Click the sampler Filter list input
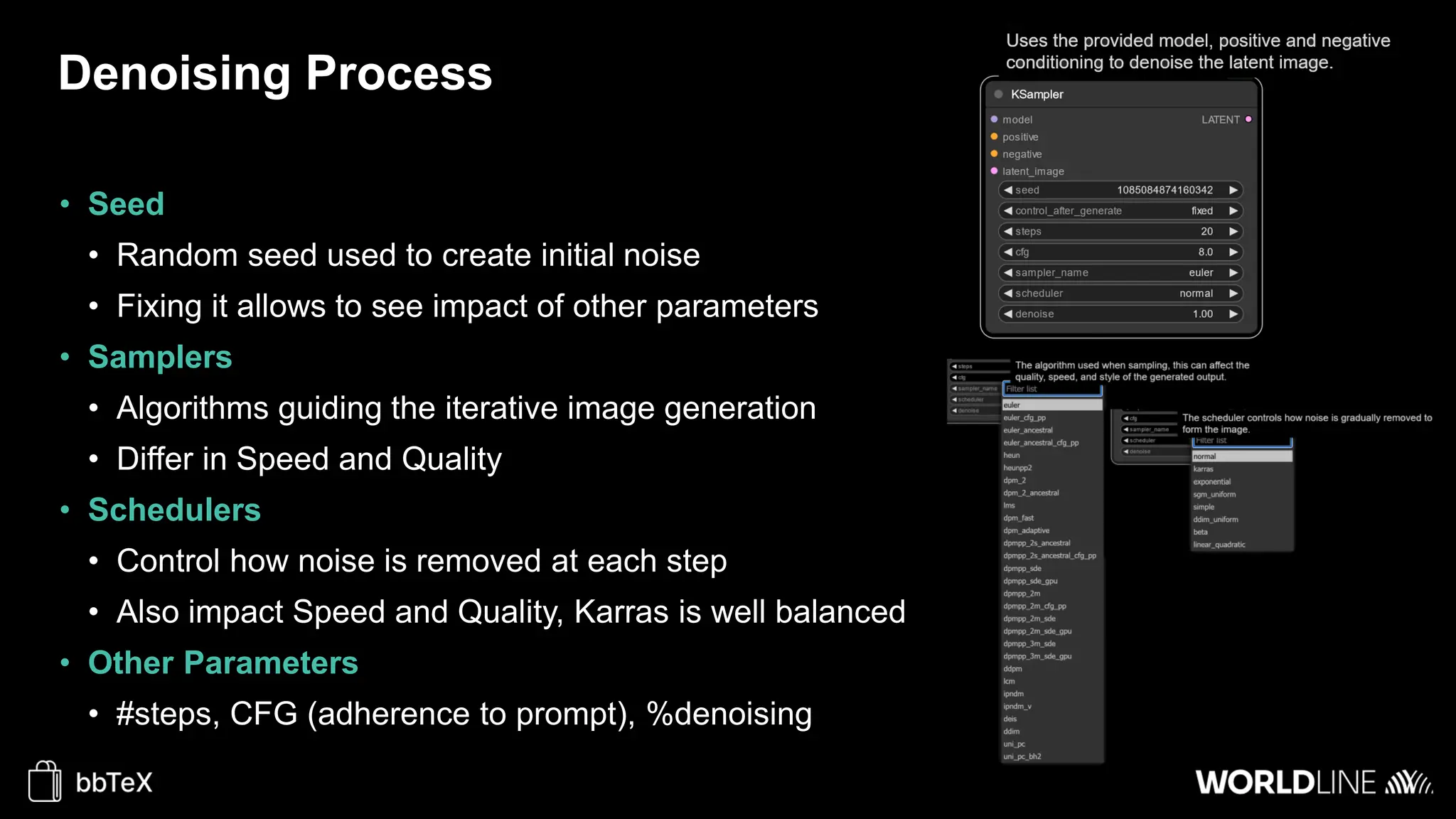The width and height of the screenshot is (1456, 819). [1051, 389]
